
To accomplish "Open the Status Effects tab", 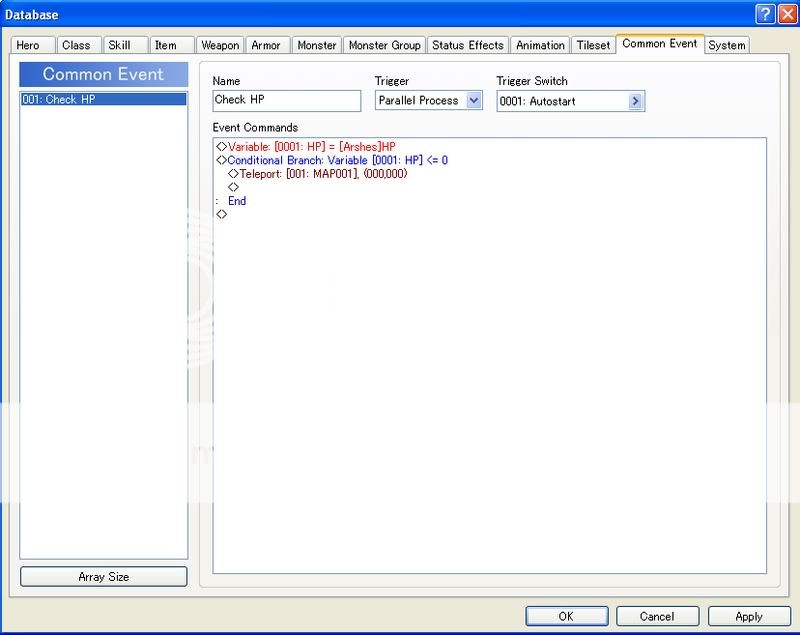I will [x=468, y=46].
